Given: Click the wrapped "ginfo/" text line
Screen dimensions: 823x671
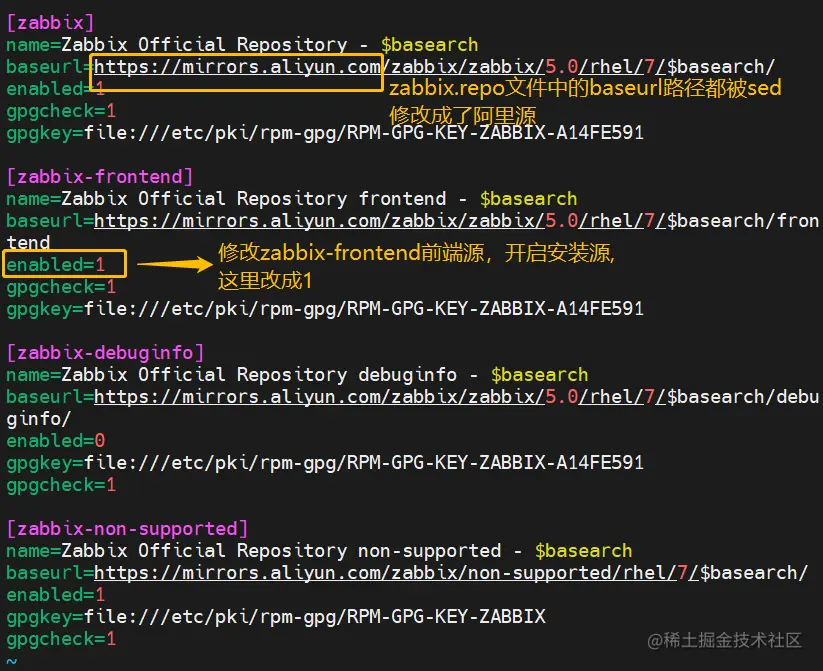Looking at the screenshot, I should click(39, 418).
